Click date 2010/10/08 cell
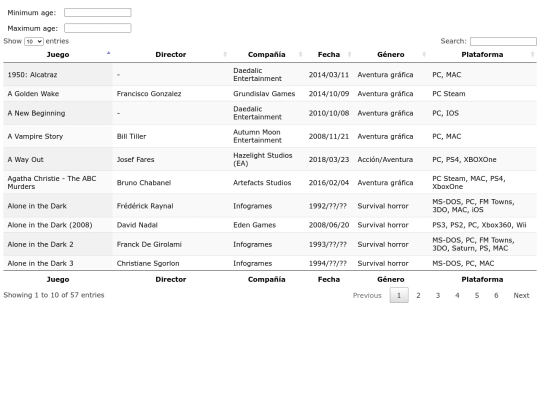 pos(329,113)
